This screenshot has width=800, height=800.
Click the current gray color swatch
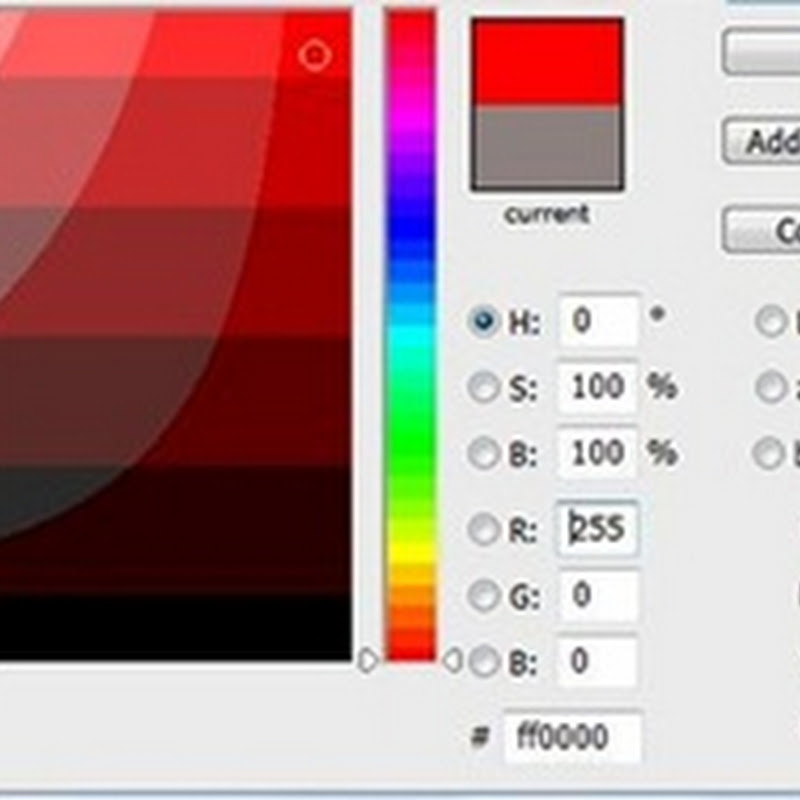coord(546,148)
